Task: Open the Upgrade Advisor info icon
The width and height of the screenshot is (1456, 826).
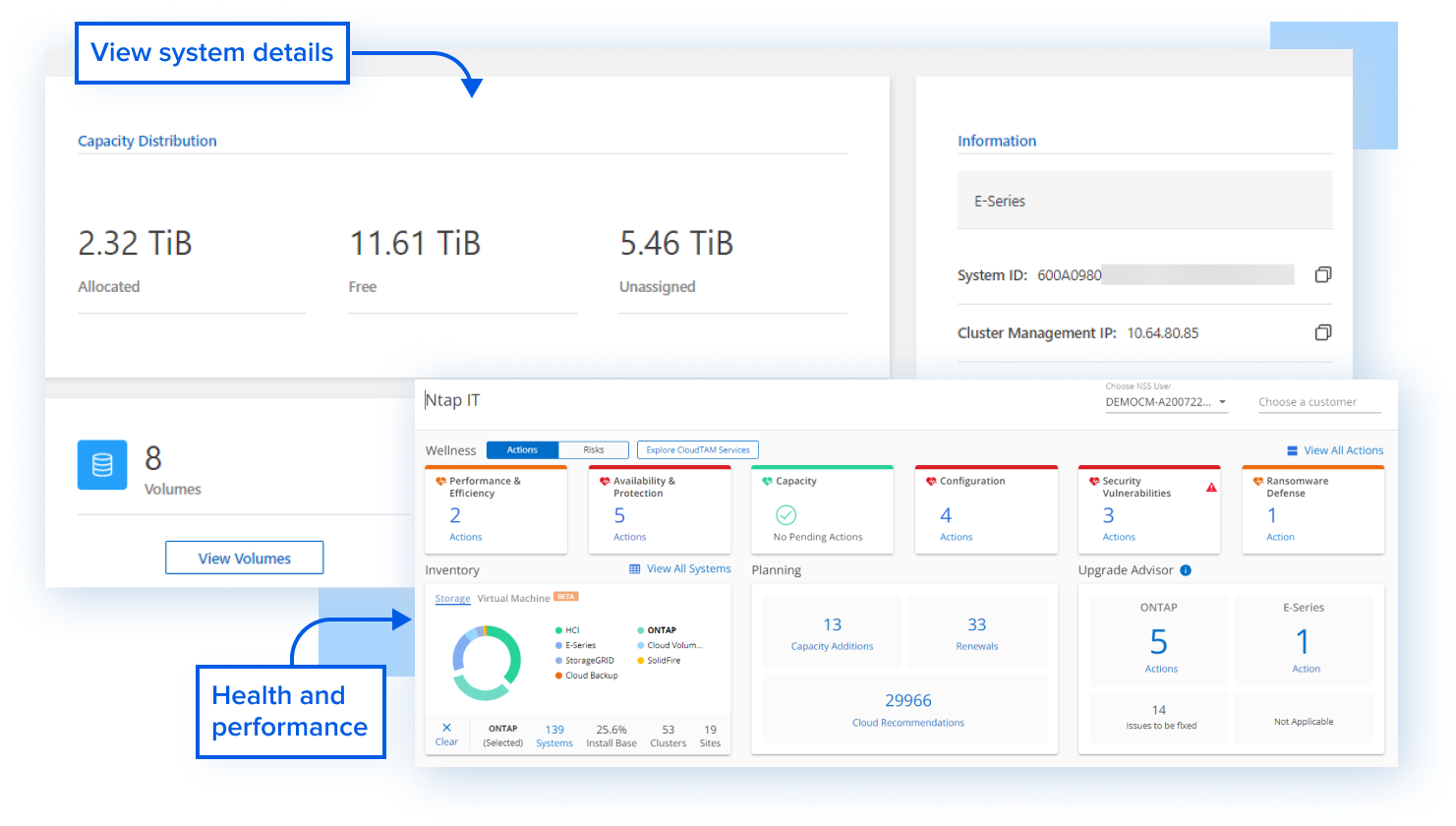Action: coord(1186,570)
